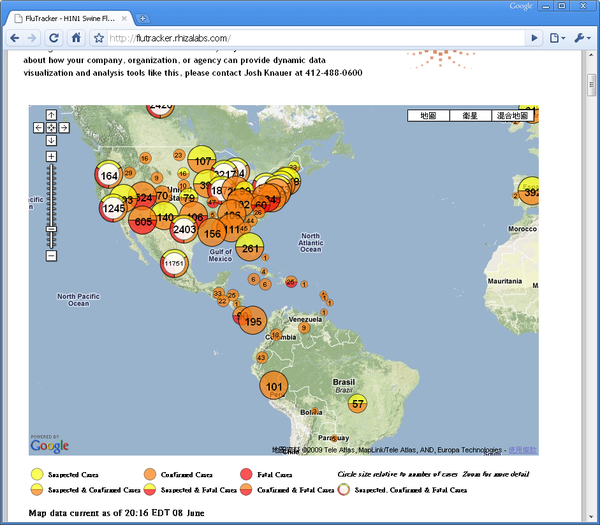This screenshot has height=525, width=600.
Task: Click the 2403 cases marker in Texas
Action: 184,229
